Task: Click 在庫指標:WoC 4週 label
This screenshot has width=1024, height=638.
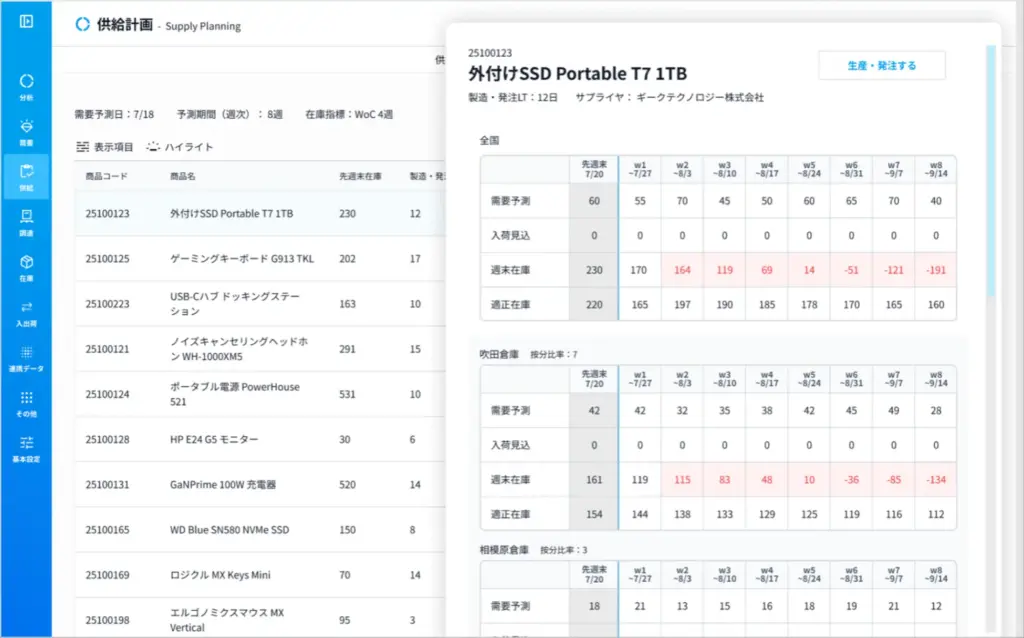Action: point(349,114)
